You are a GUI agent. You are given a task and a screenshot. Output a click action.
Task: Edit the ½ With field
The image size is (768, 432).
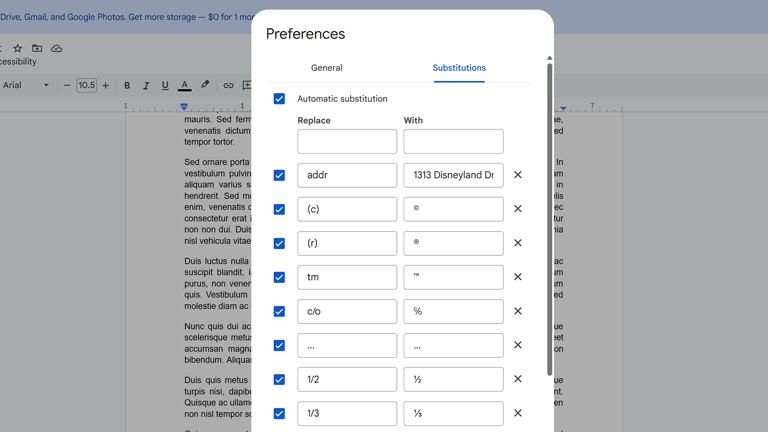pyautogui.click(x=453, y=380)
